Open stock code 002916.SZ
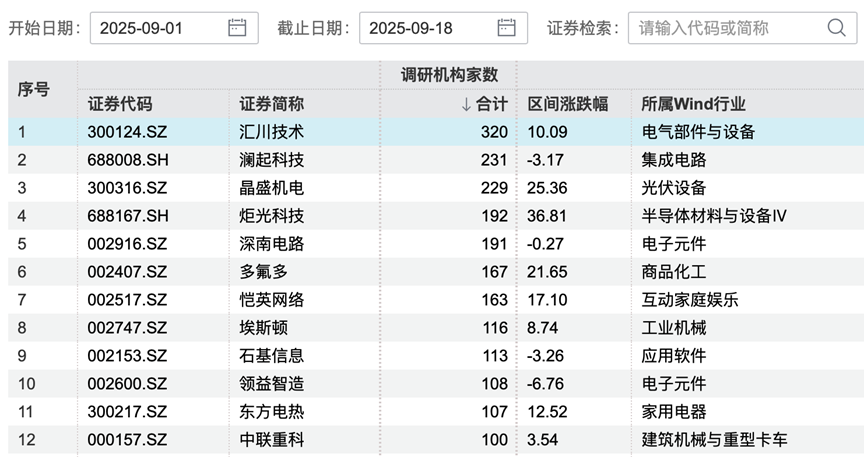864x457 pixels. click(126, 243)
